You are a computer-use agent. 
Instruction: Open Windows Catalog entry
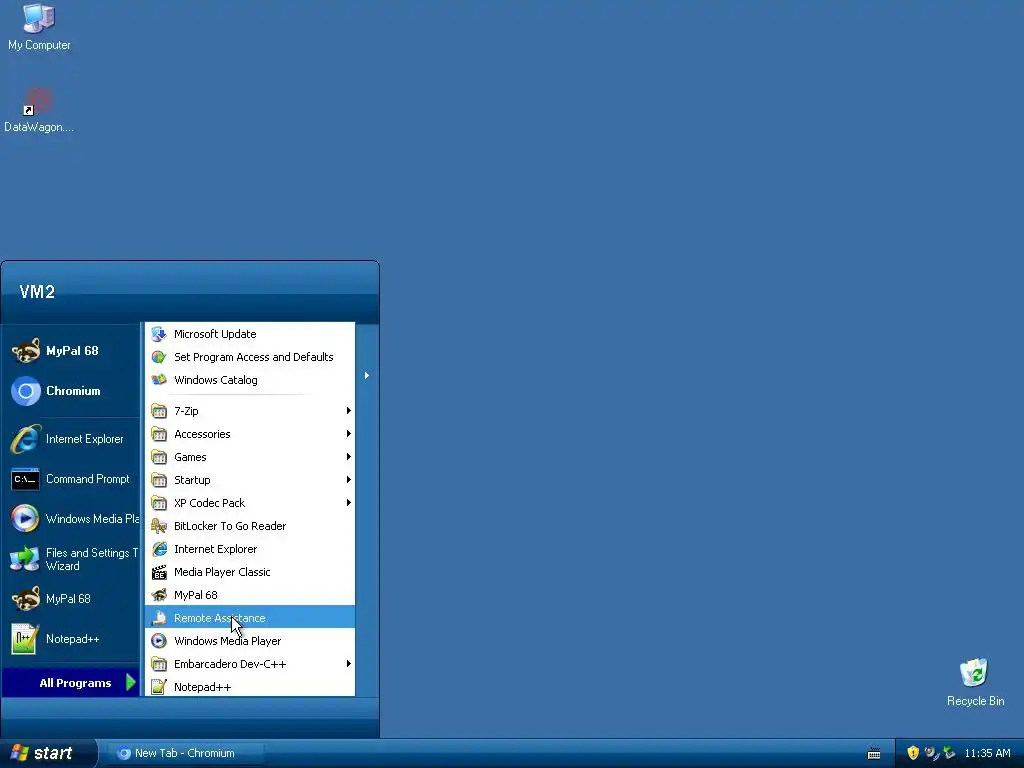(x=249, y=380)
